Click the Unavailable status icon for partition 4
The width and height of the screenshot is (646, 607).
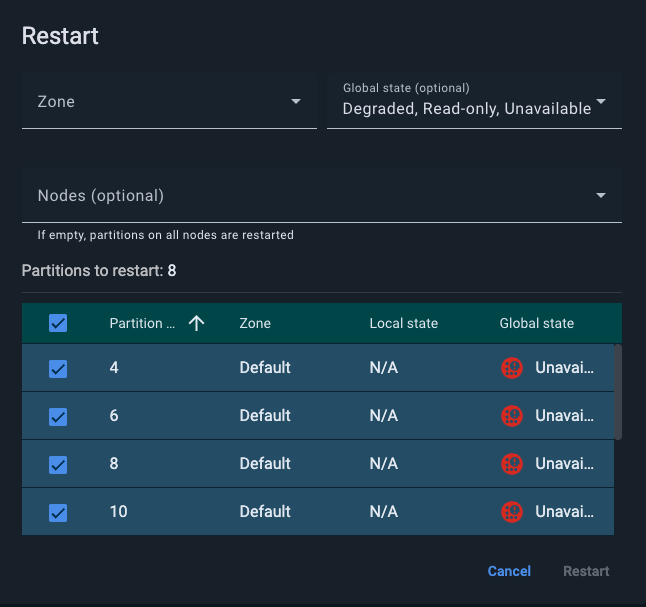coord(512,368)
